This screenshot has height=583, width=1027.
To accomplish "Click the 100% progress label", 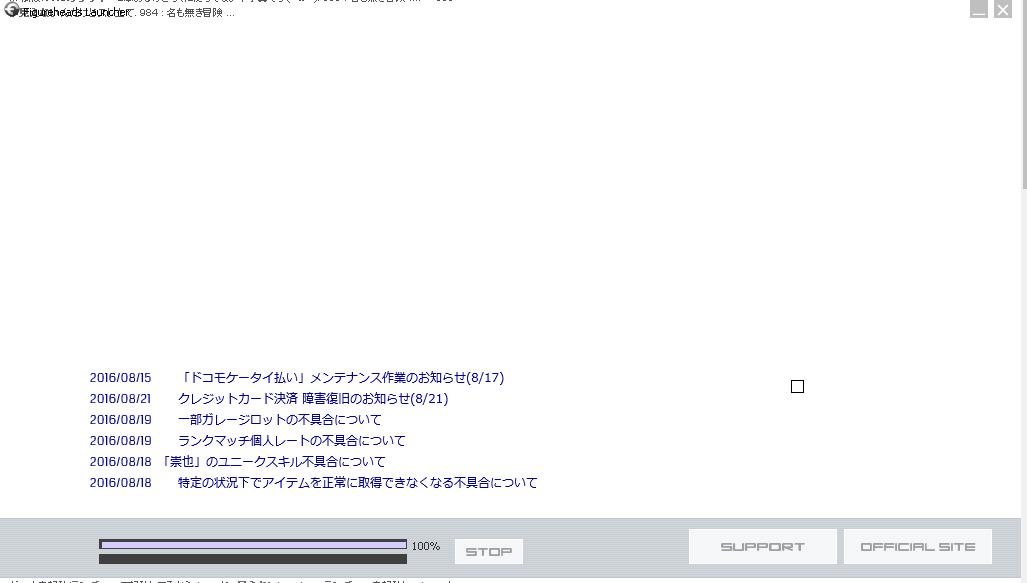I will pos(426,546).
